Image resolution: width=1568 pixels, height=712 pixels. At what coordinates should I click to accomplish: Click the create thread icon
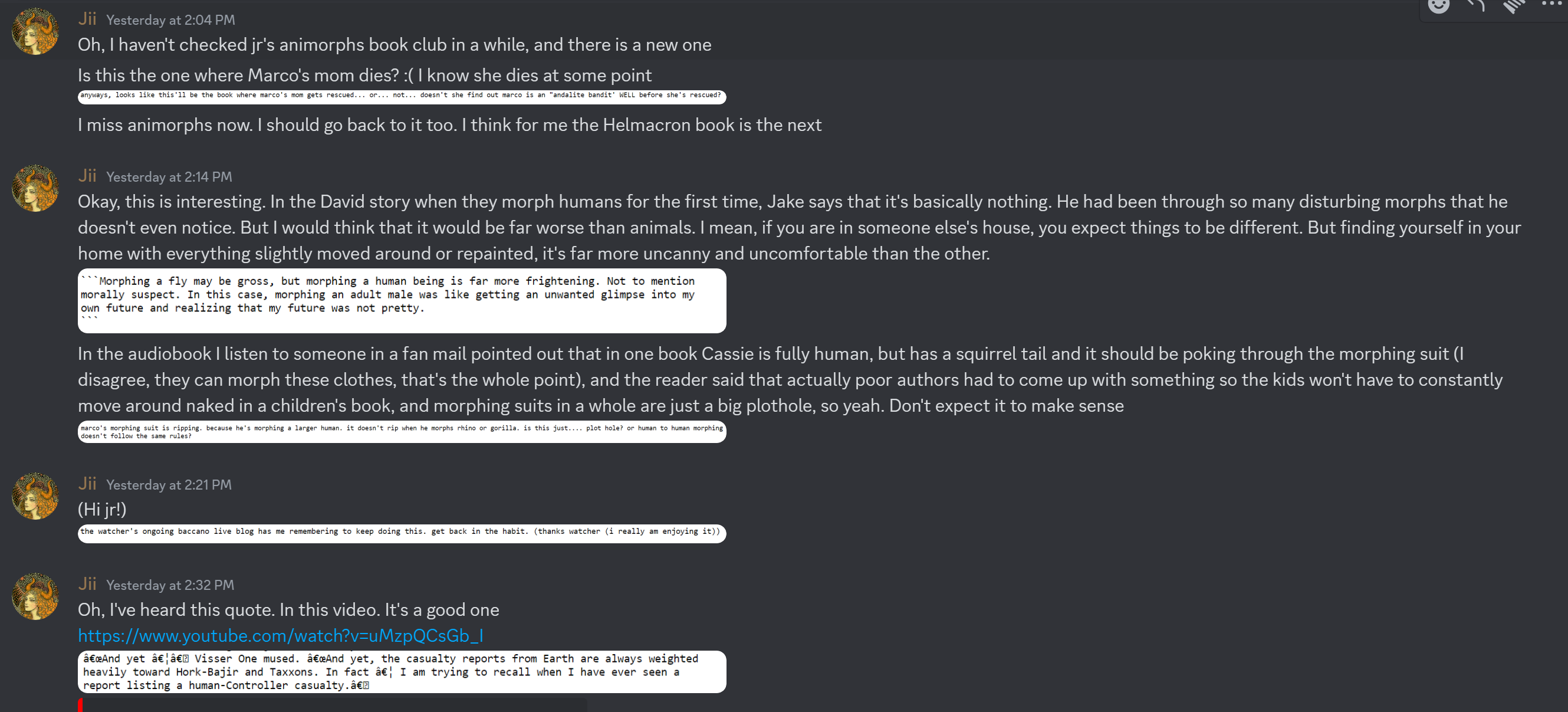1514,6
